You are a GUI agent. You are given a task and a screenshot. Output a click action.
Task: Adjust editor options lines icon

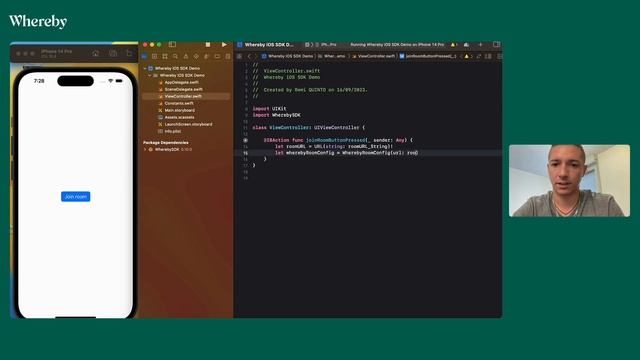point(488,56)
